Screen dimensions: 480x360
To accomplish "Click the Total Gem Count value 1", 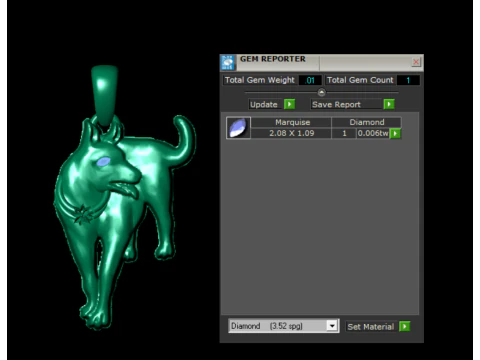I will pyautogui.click(x=408, y=80).
